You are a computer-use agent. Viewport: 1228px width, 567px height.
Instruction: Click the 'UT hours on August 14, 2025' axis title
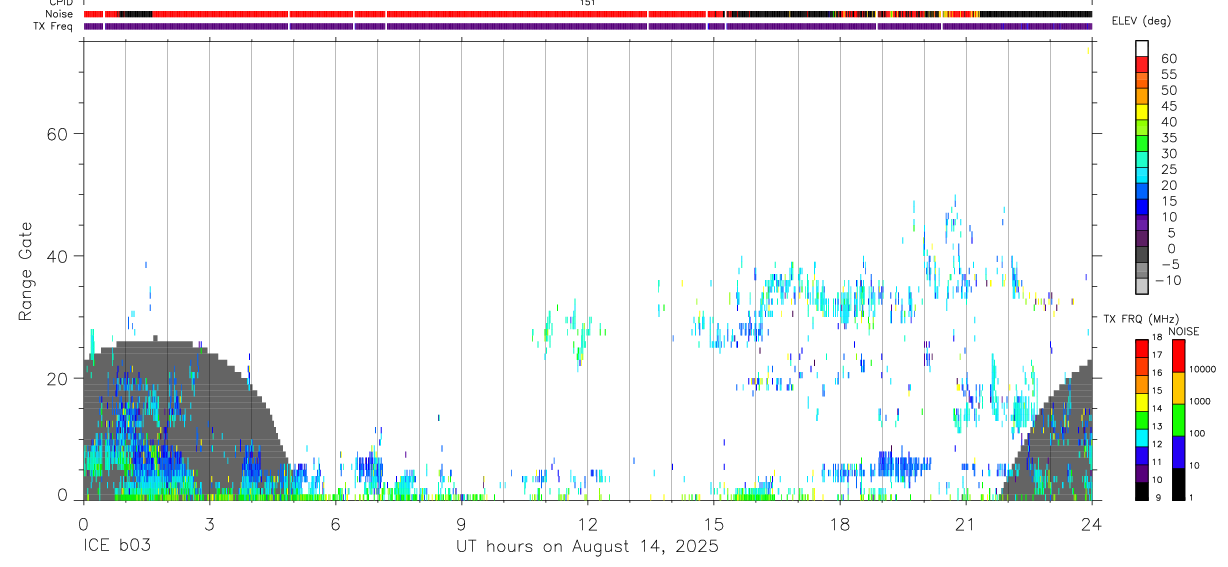(587, 547)
